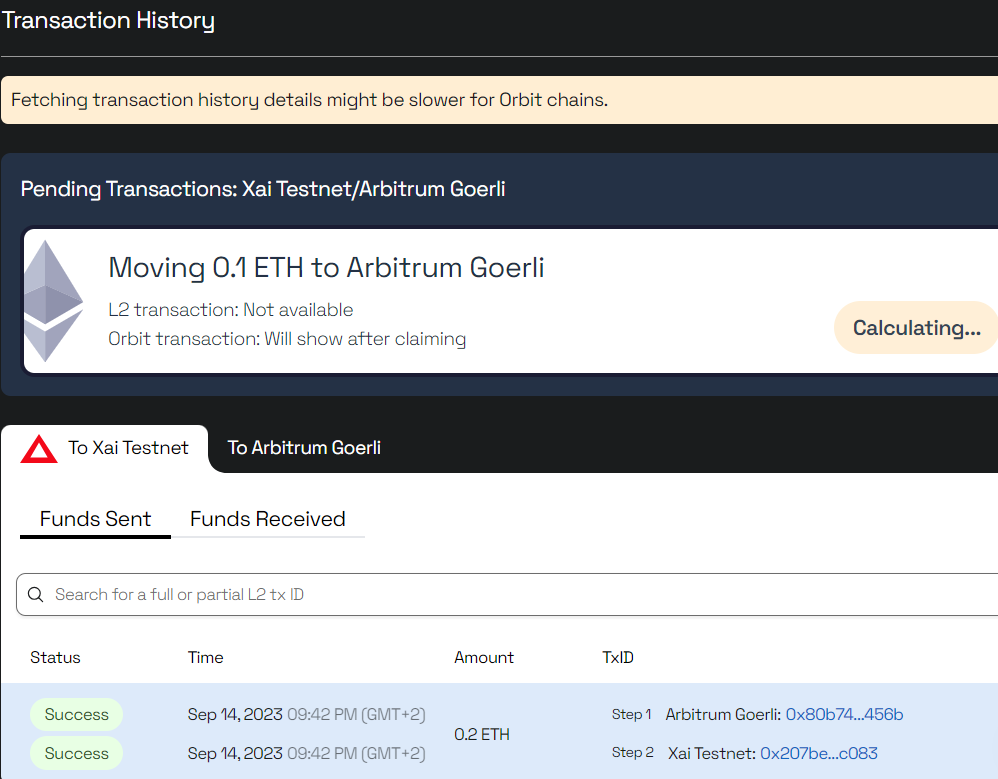The image size is (998, 779).
Task: Click the Time column header
Action: tap(206, 657)
